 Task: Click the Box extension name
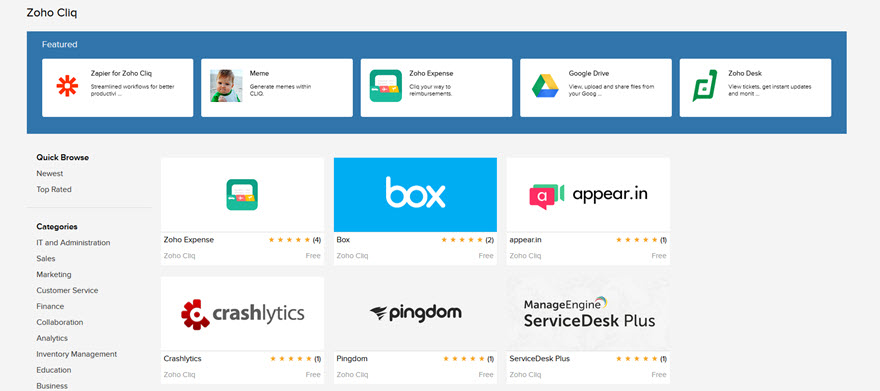click(x=343, y=240)
